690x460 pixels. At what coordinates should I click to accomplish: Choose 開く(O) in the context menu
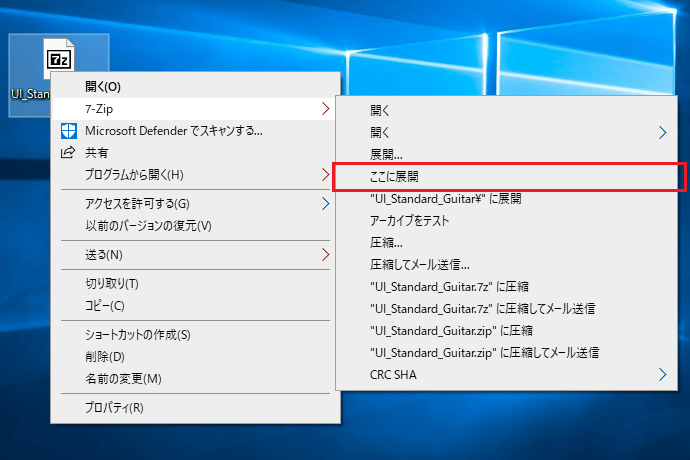point(196,86)
